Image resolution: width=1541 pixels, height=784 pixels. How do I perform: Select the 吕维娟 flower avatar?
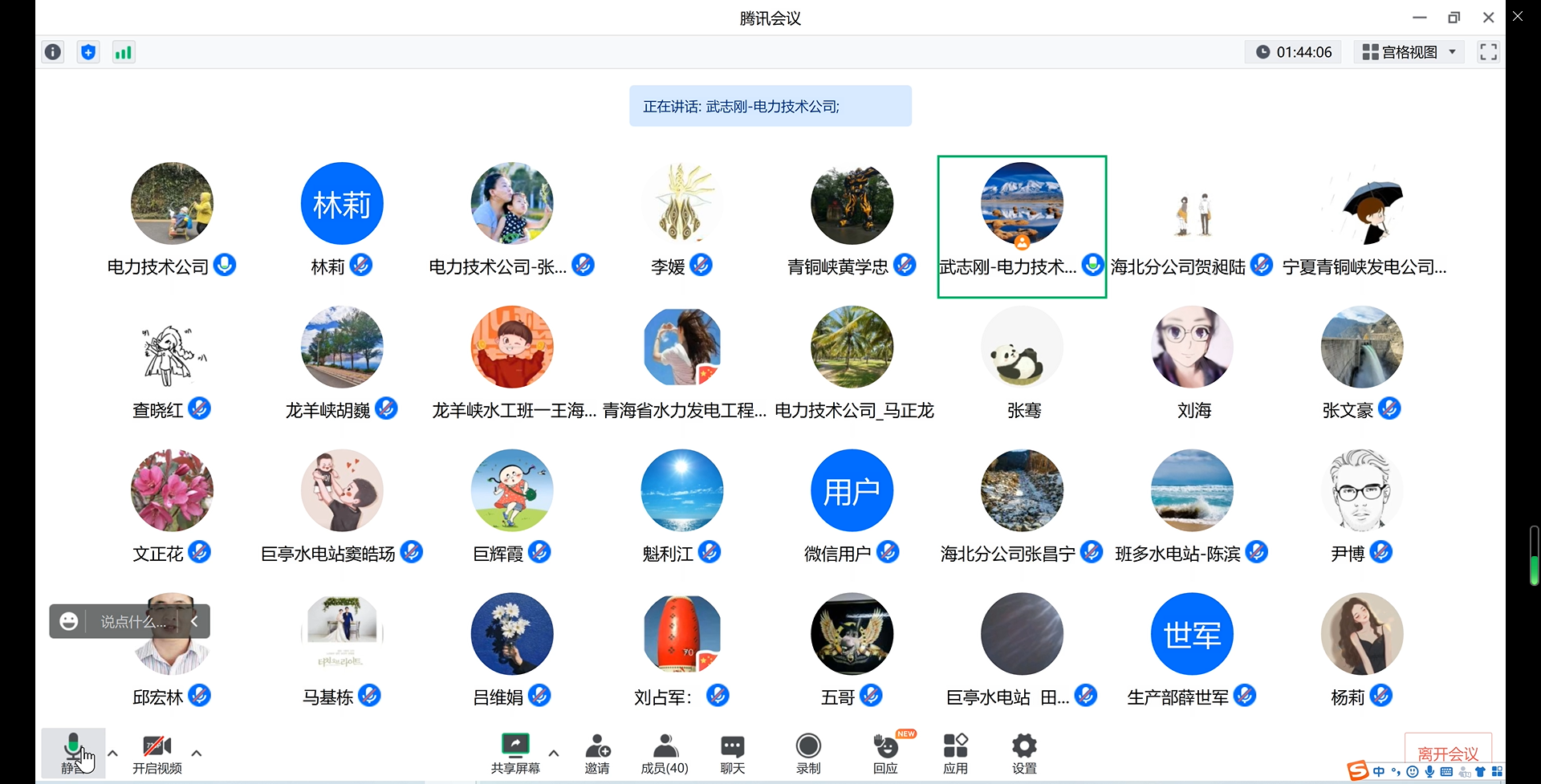click(x=512, y=634)
